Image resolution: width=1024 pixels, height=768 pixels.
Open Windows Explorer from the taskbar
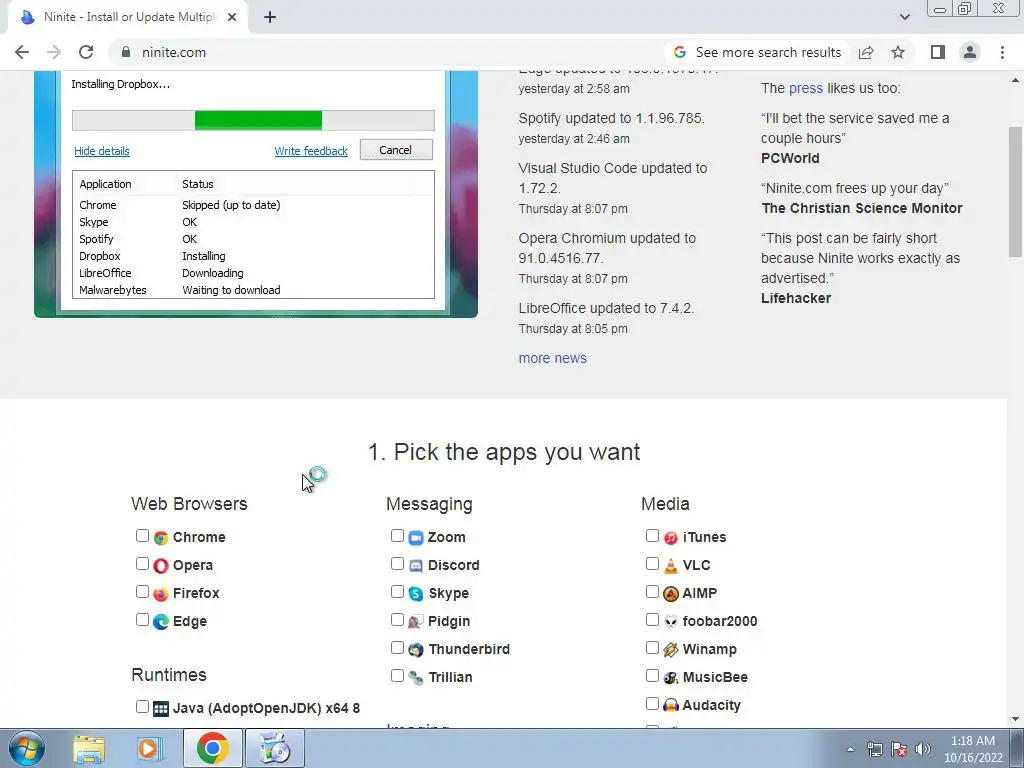coord(89,748)
